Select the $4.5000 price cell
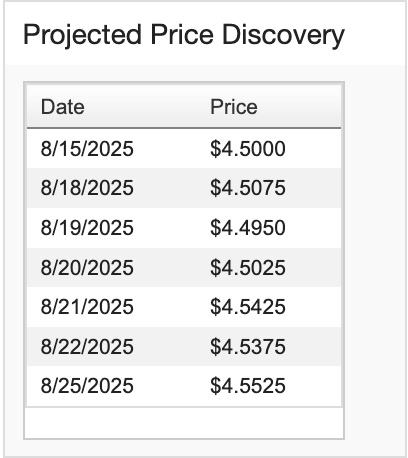The image size is (408, 458). pos(248,149)
